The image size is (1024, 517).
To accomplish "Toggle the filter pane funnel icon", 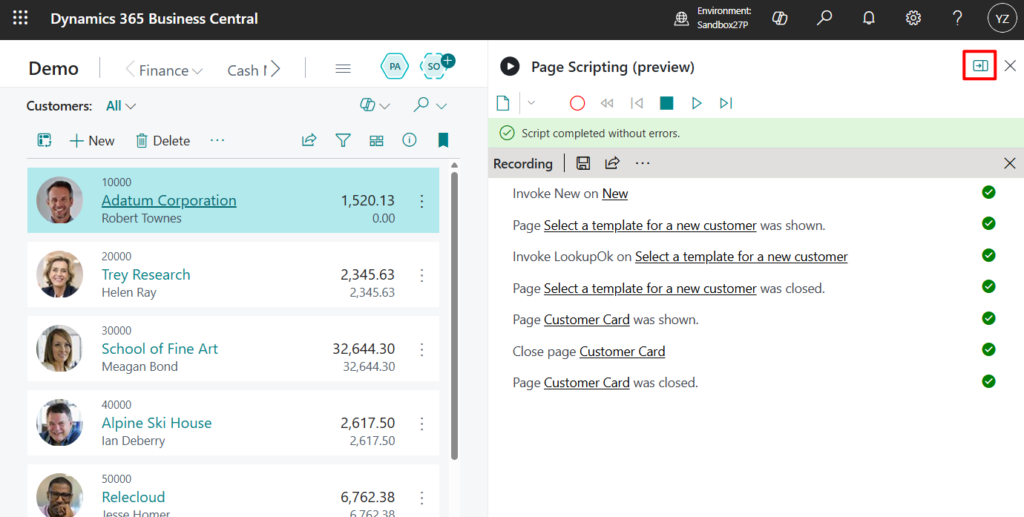I will [343, 141].
